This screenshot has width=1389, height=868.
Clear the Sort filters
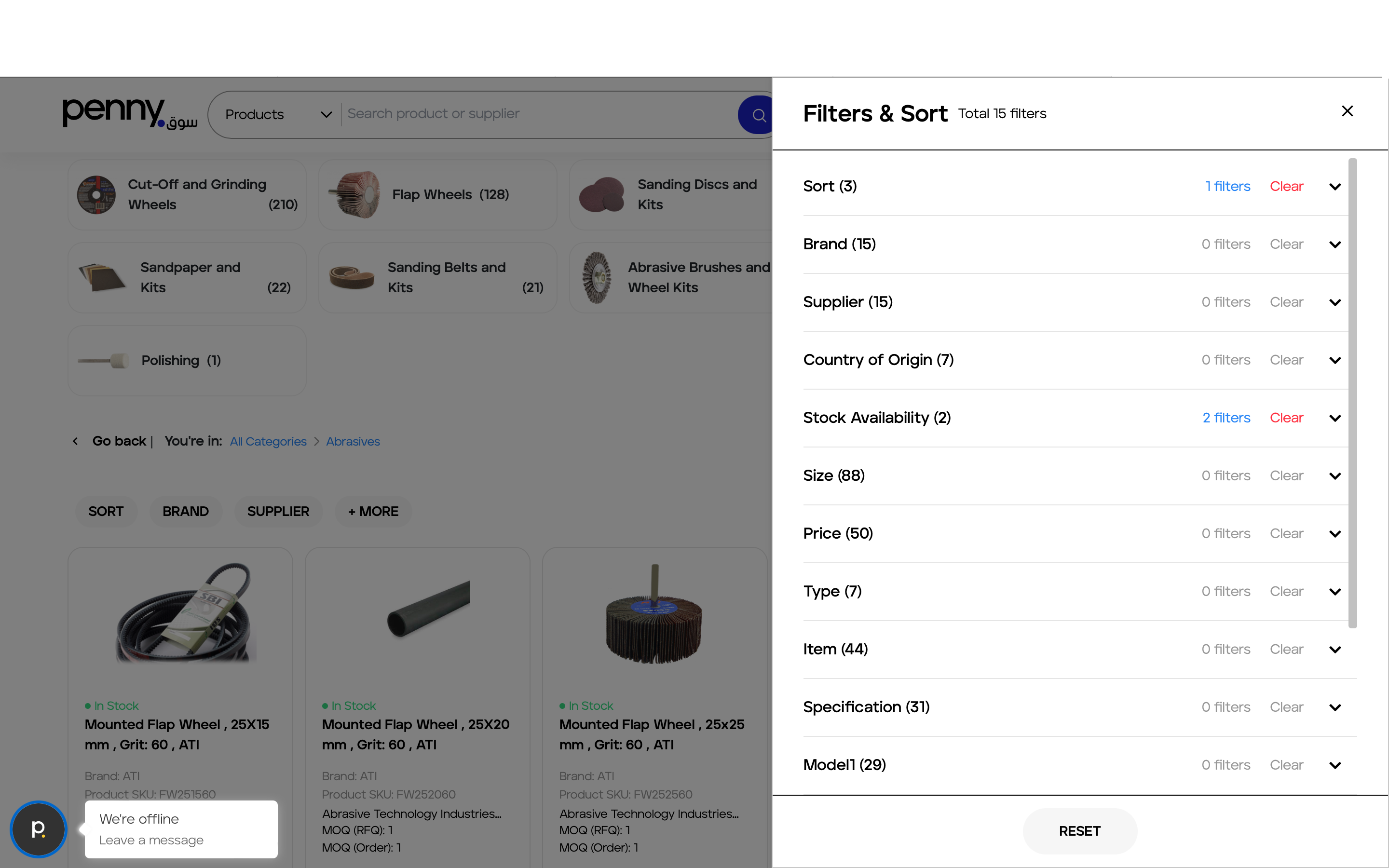pos(1286,186)
